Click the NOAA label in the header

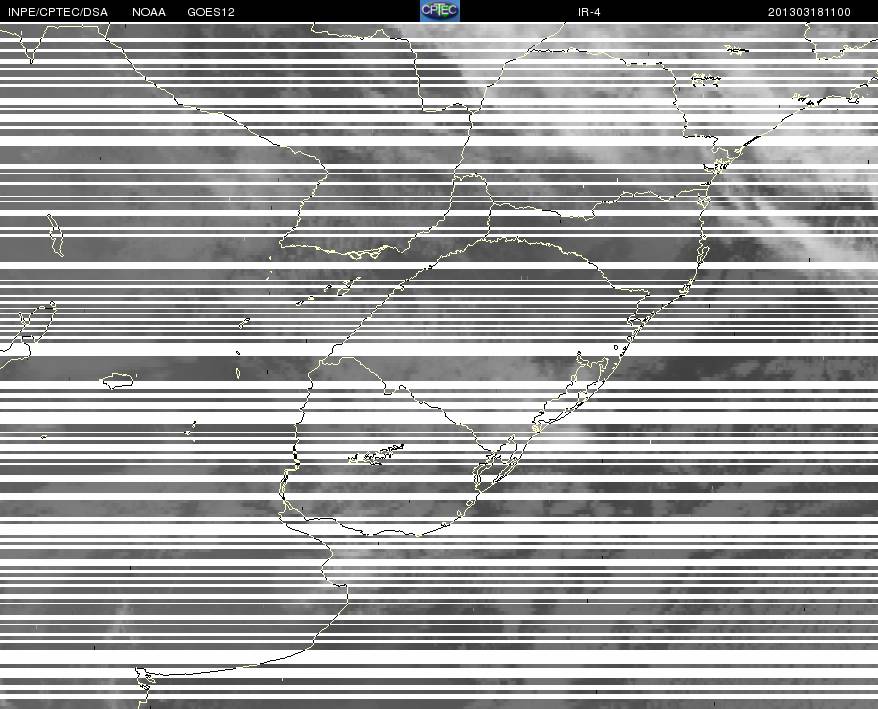click(149, 12)
